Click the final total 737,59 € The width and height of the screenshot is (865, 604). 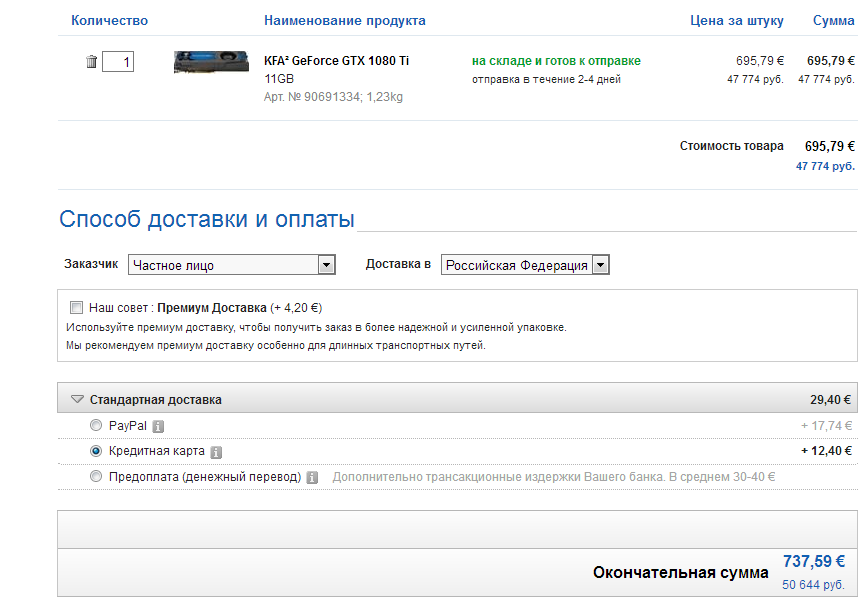(814, 561)
